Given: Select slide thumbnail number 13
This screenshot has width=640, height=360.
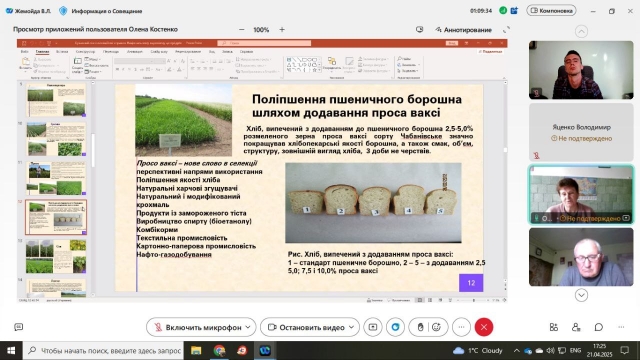Looking at the screenshot, I should tap(56, 256).
